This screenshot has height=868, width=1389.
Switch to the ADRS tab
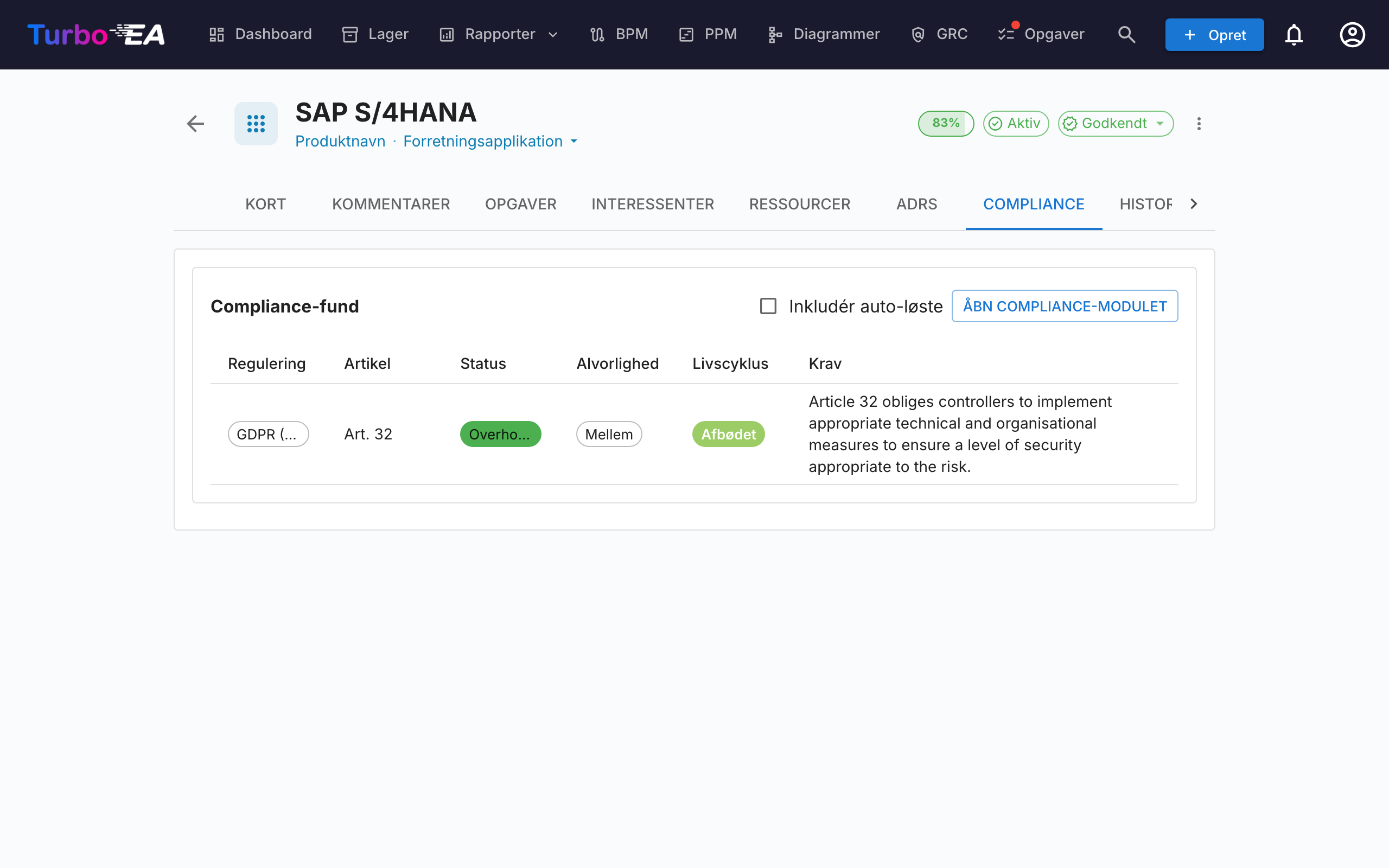[916, 205]
